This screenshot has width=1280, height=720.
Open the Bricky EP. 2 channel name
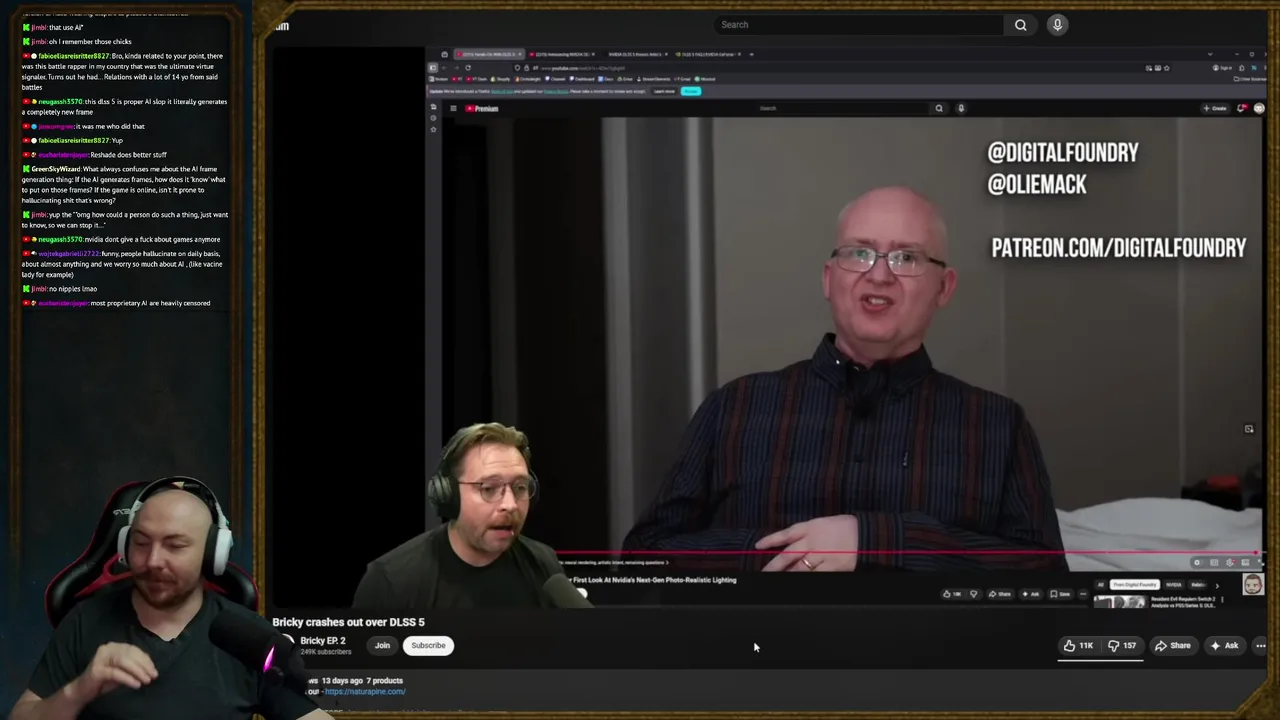tap(322, 641)
